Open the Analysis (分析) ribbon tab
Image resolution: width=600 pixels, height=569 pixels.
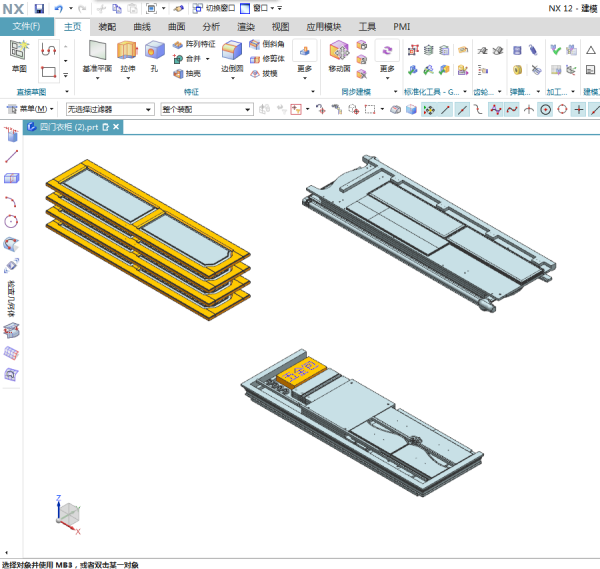211,27
